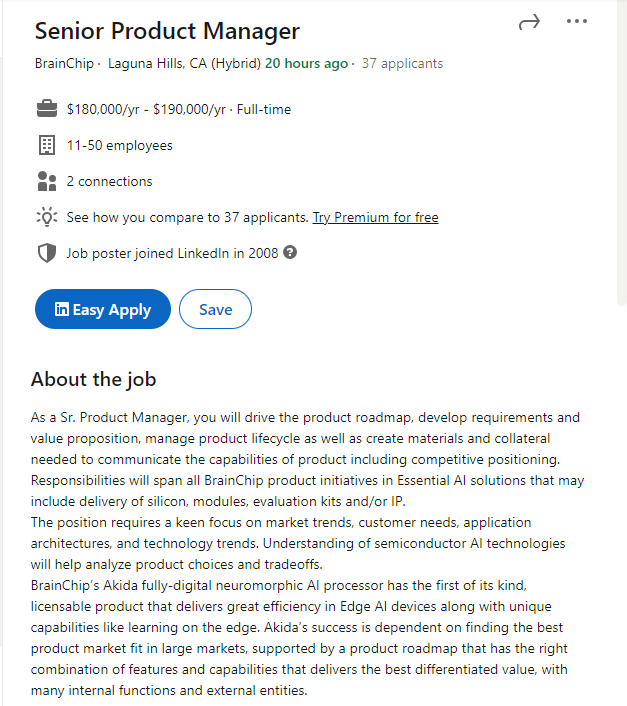
Task: Click the Senior Product Manager title
Action: [x=167, y=31]
